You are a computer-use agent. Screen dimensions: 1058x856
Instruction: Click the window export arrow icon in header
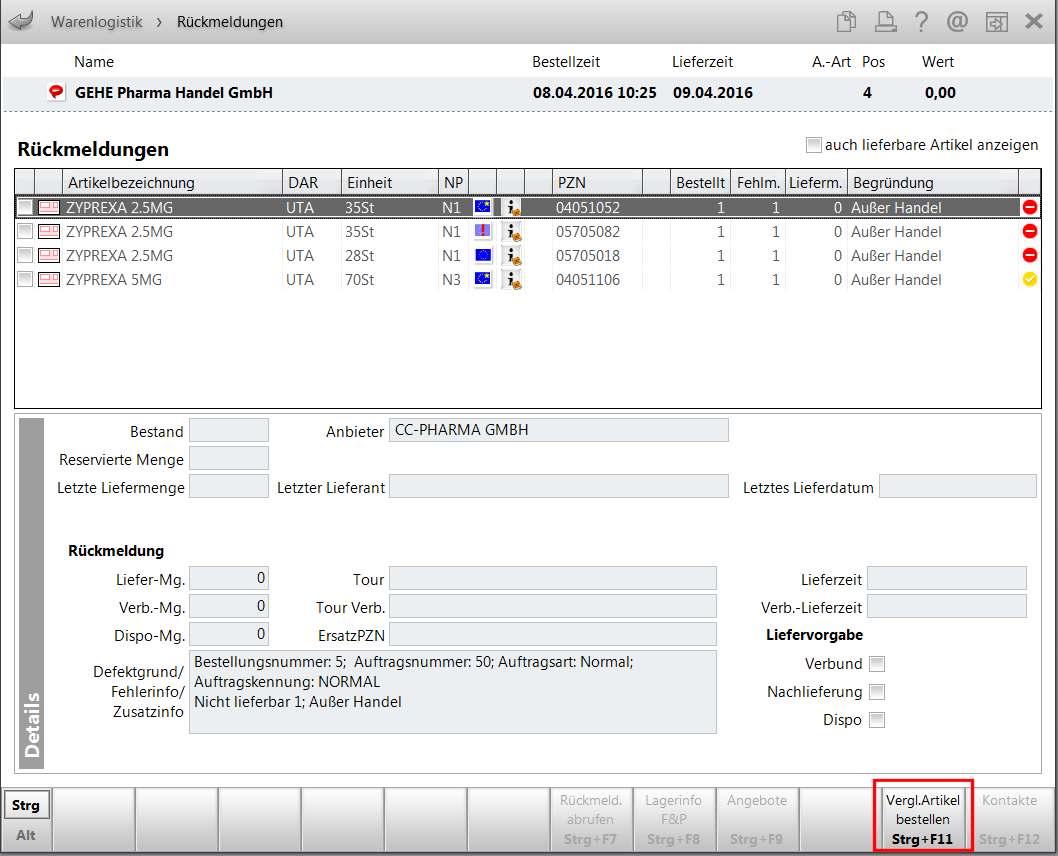995,21
